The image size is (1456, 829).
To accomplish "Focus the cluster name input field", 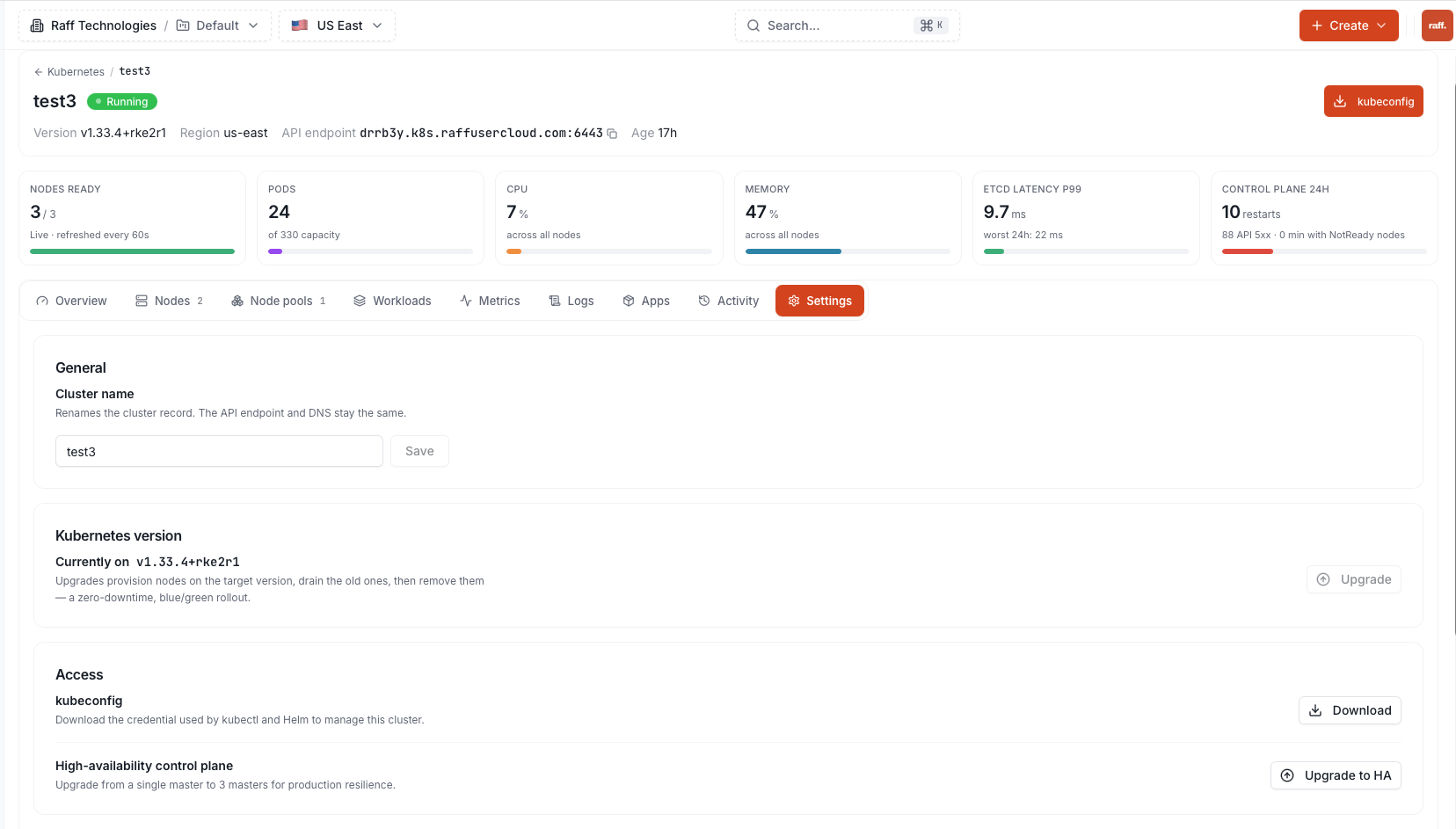I will 219,451.
